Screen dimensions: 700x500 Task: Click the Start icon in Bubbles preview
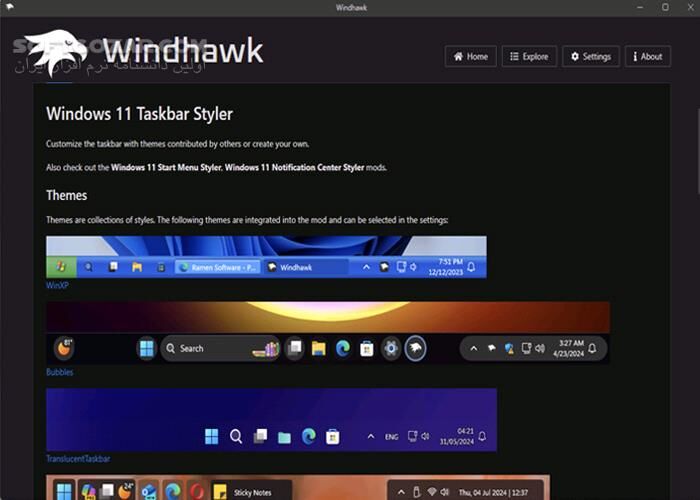point(146,348)
